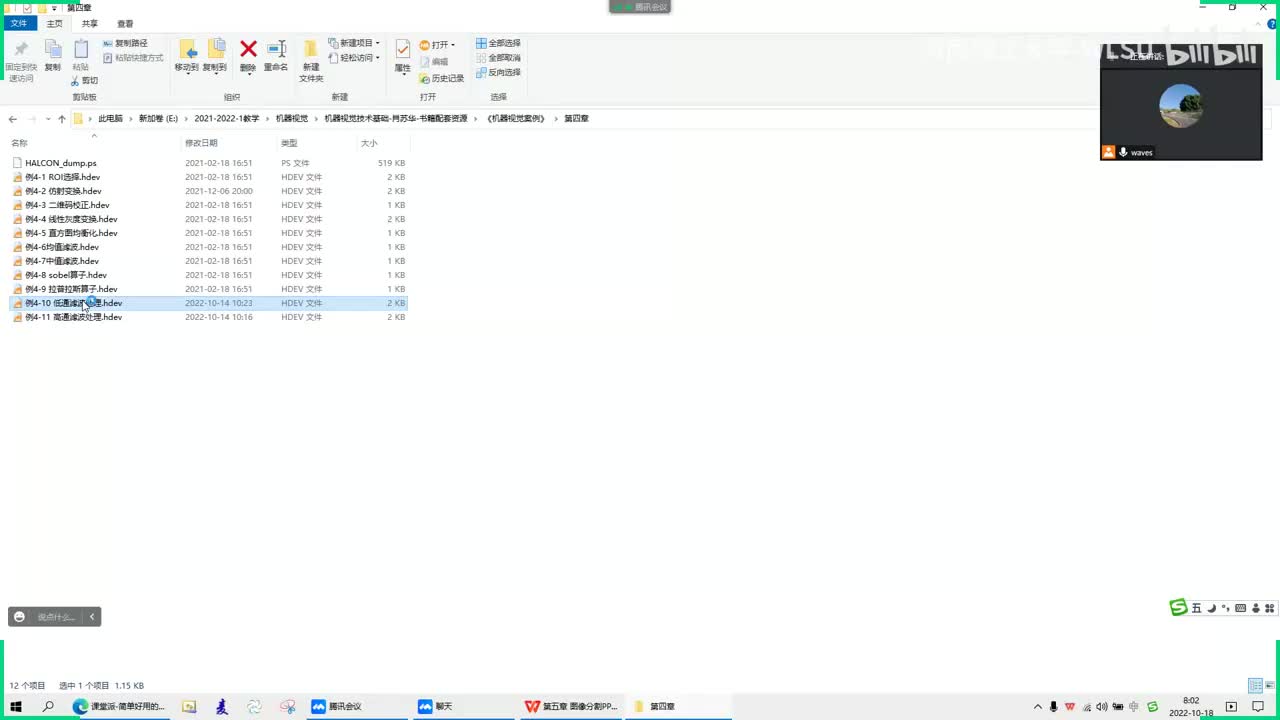
Task: Click Select none (全部取消)
Action: click(x=498, y=58)
